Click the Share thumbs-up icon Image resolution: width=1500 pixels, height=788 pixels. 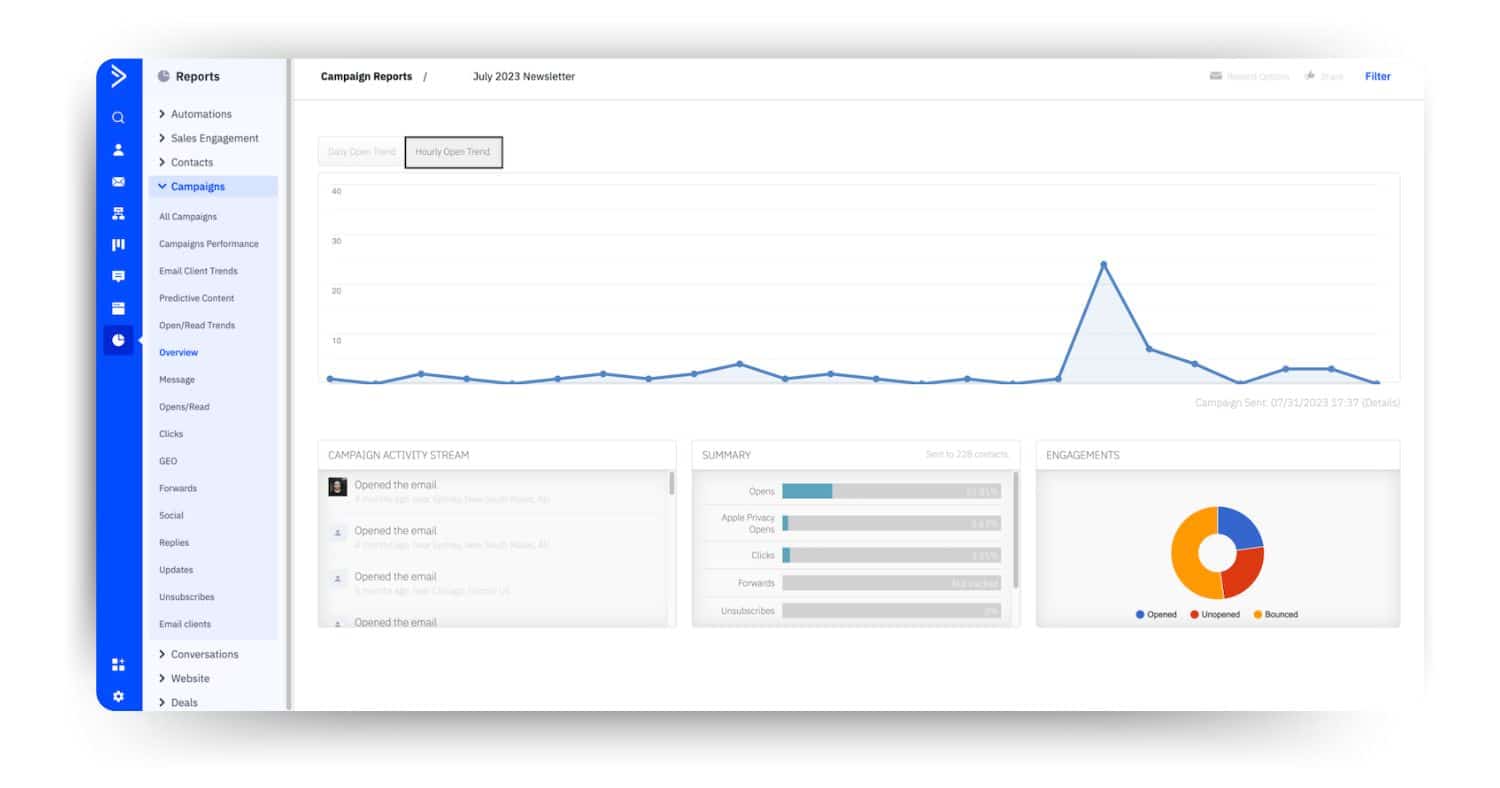point(1310,76)
